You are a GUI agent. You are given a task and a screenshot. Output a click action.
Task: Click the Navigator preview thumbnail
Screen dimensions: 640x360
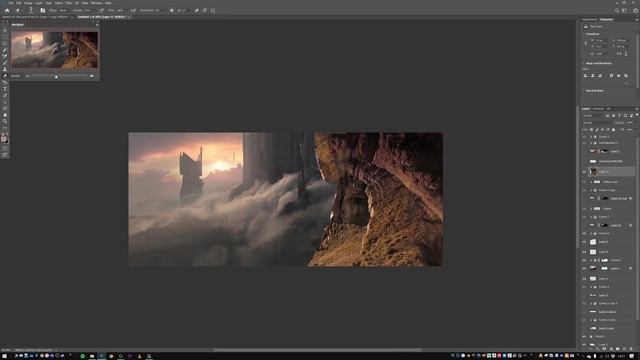(x=55, y=50)
